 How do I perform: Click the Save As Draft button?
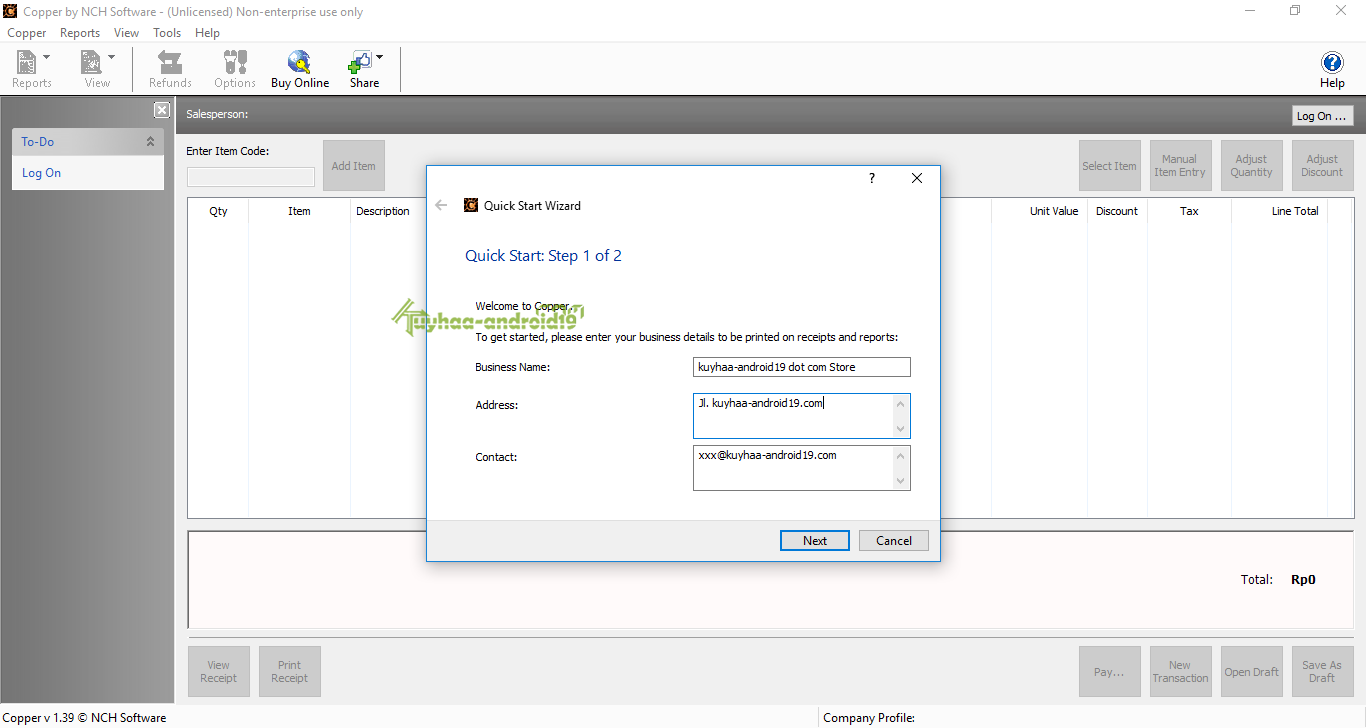[x=1322, y=672]
